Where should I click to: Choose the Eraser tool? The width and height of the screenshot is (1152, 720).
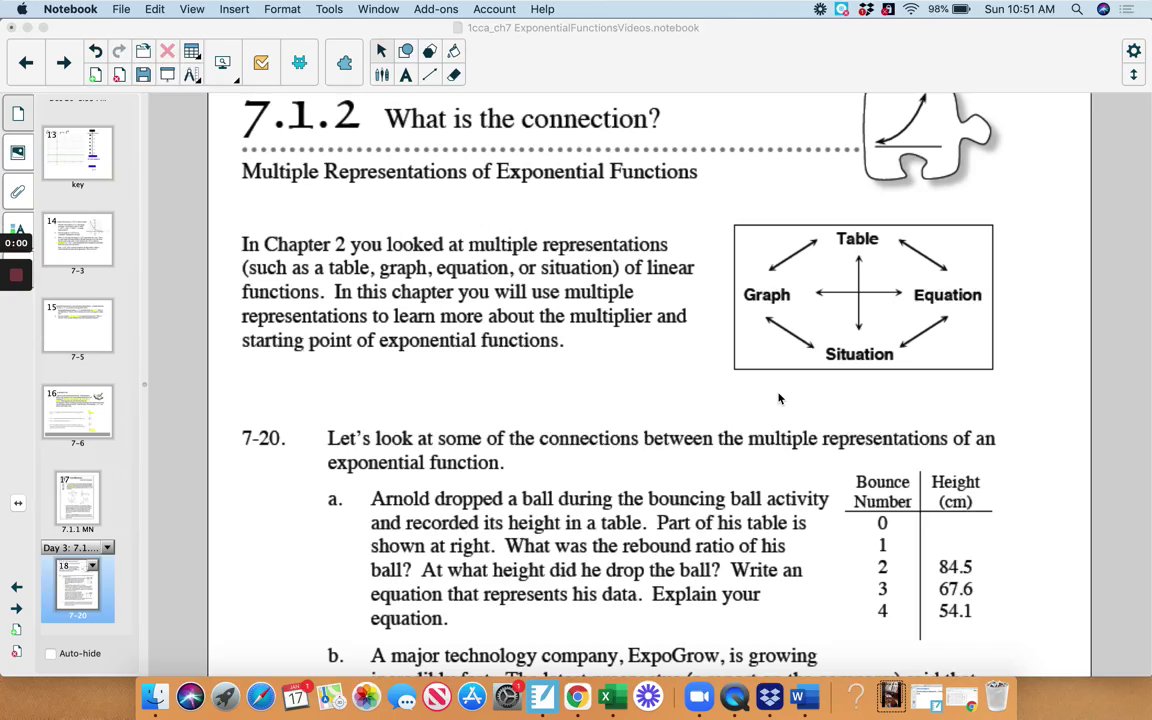coord(454,75)
